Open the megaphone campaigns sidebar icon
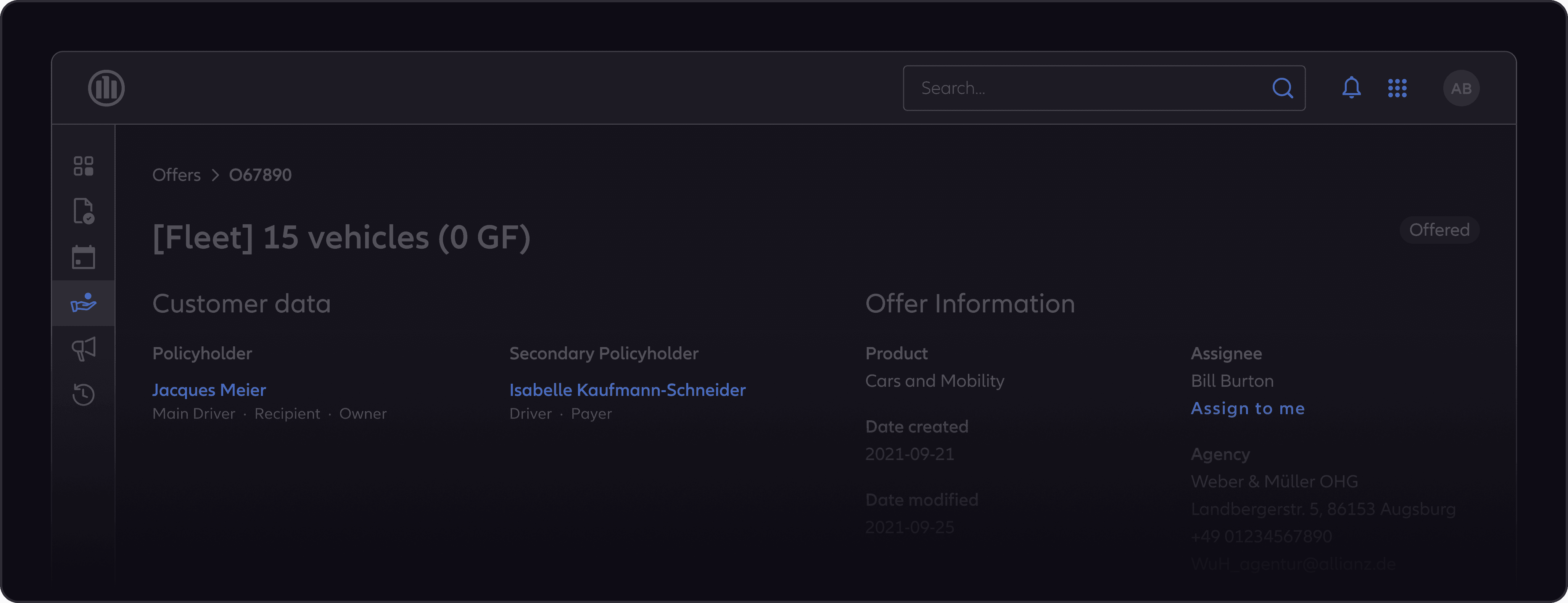The height and width of the screenshot is (603, 1568). [x=84, y=349]
